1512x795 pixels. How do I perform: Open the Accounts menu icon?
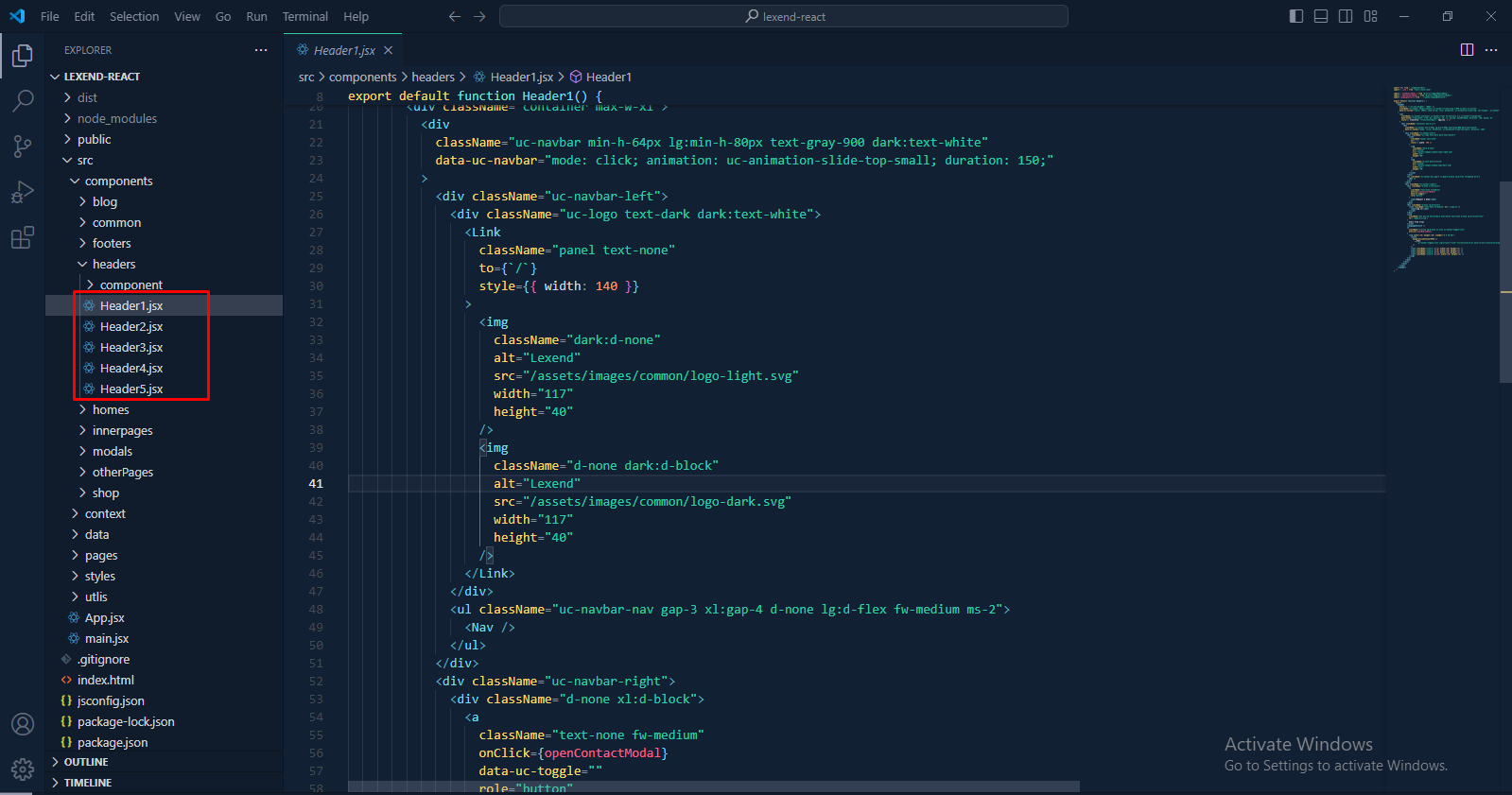point(23,724)
